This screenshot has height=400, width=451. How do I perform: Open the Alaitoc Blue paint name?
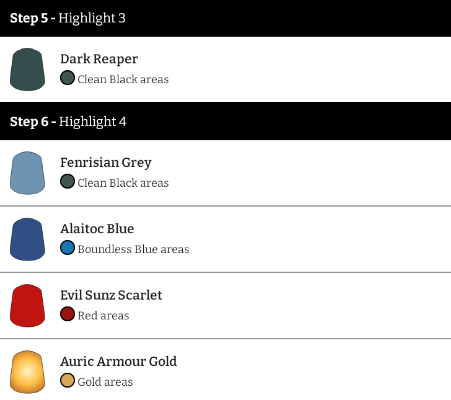click(x=97, y=229)
